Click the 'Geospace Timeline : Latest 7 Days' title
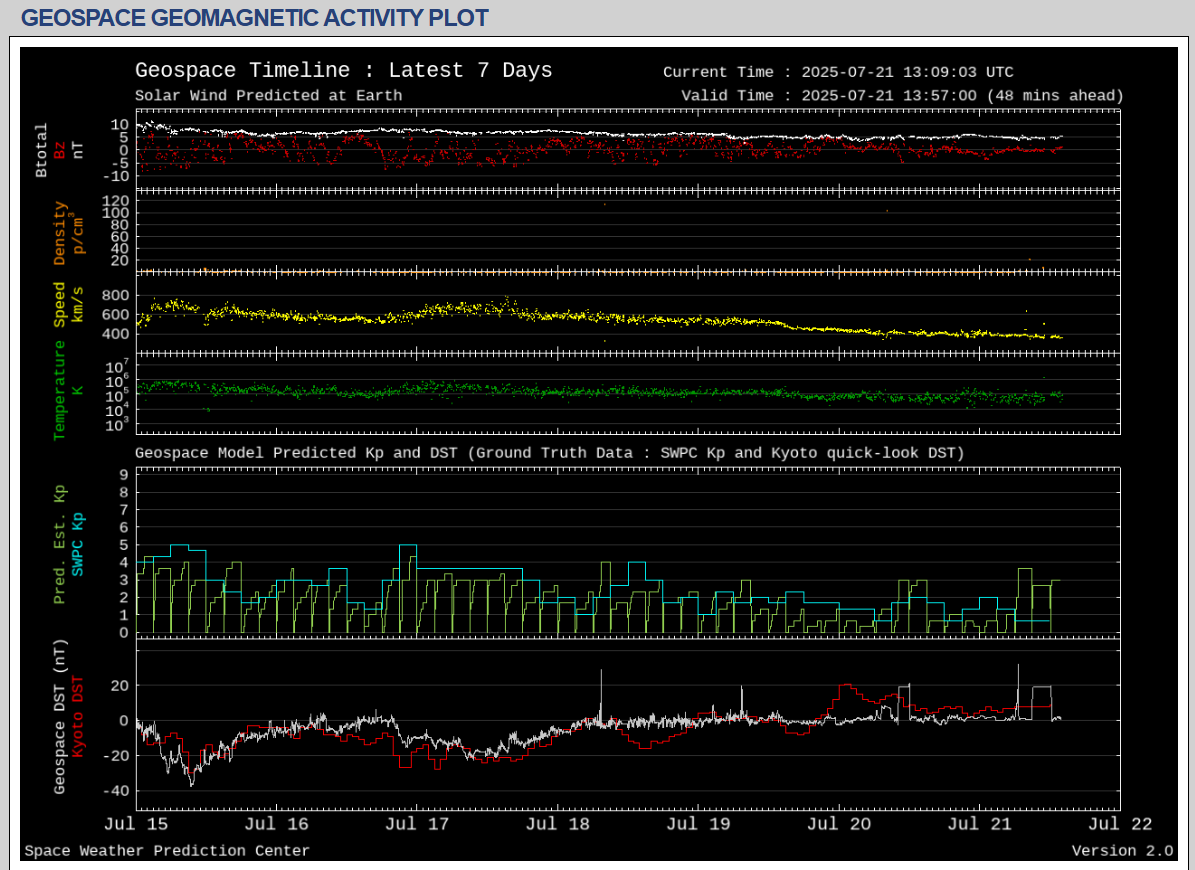1195x870 pixels. click(x=343, y=70)
